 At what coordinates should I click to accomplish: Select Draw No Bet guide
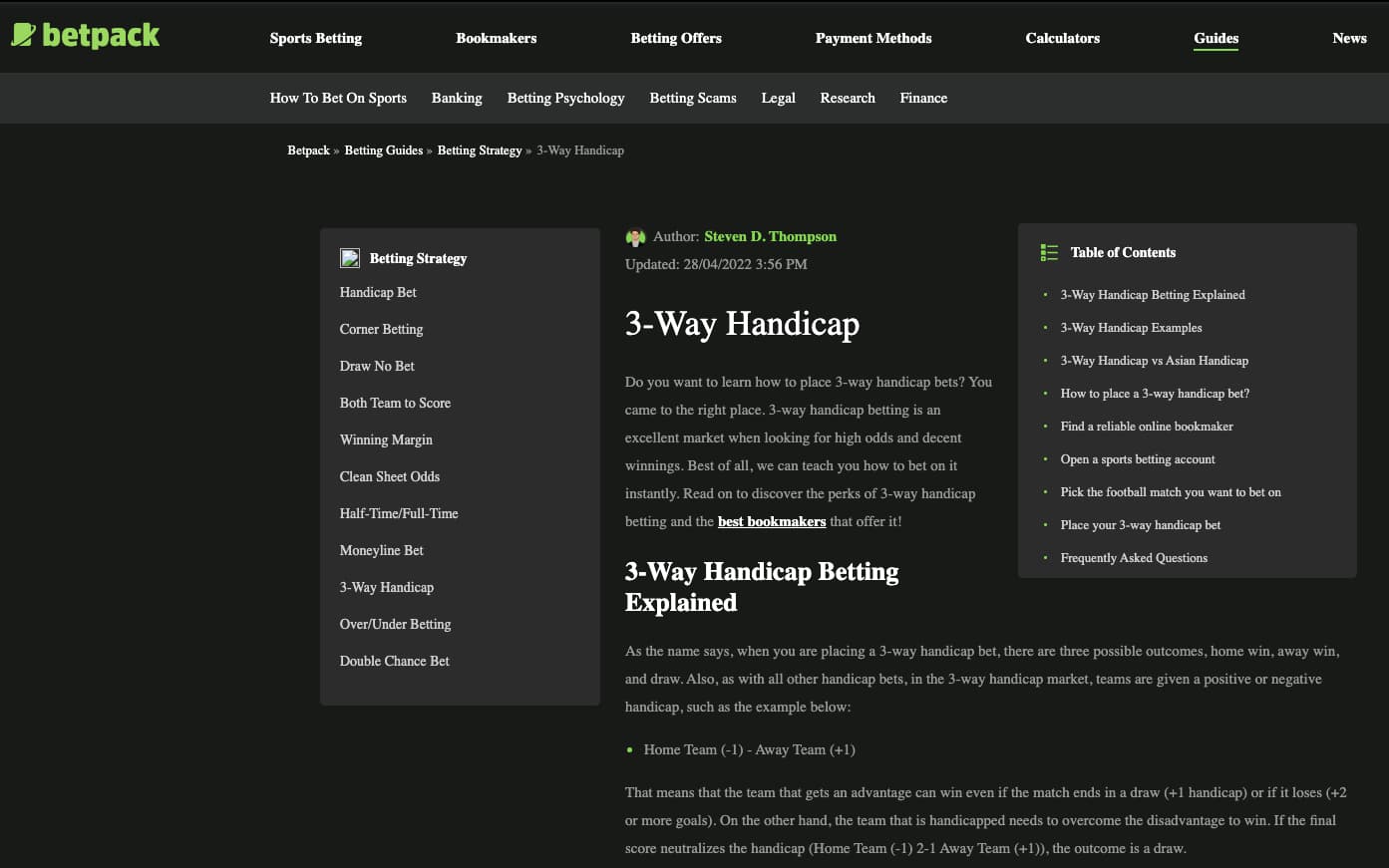[x=377, y=366]
